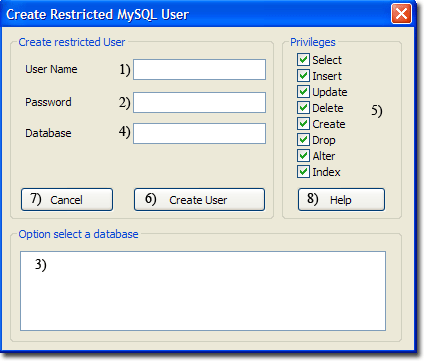Toggle the Index privilege checkbox

tap(303, 172)
